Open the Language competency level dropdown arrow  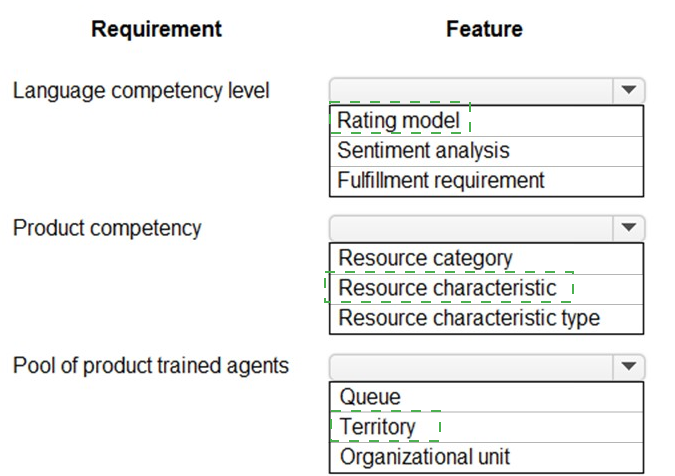point(629,90)
